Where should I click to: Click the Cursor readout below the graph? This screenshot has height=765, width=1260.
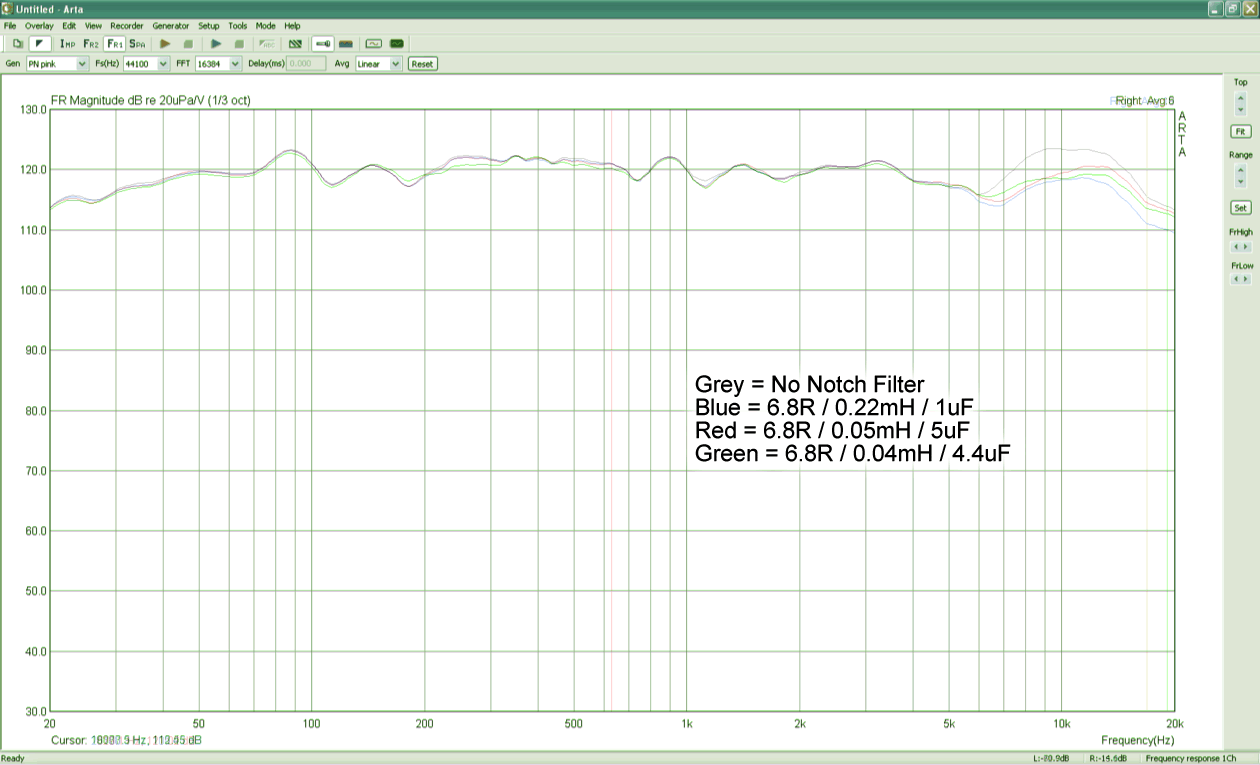126,740
